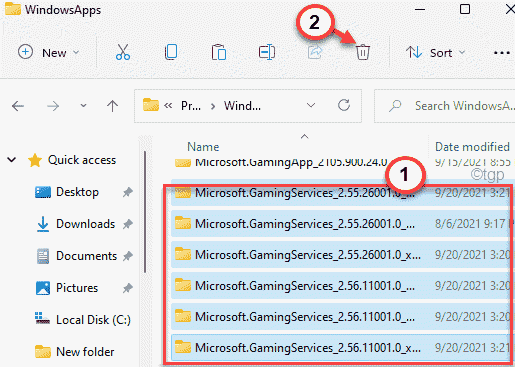Click the Search WindowsApps field

pos(445,106)
